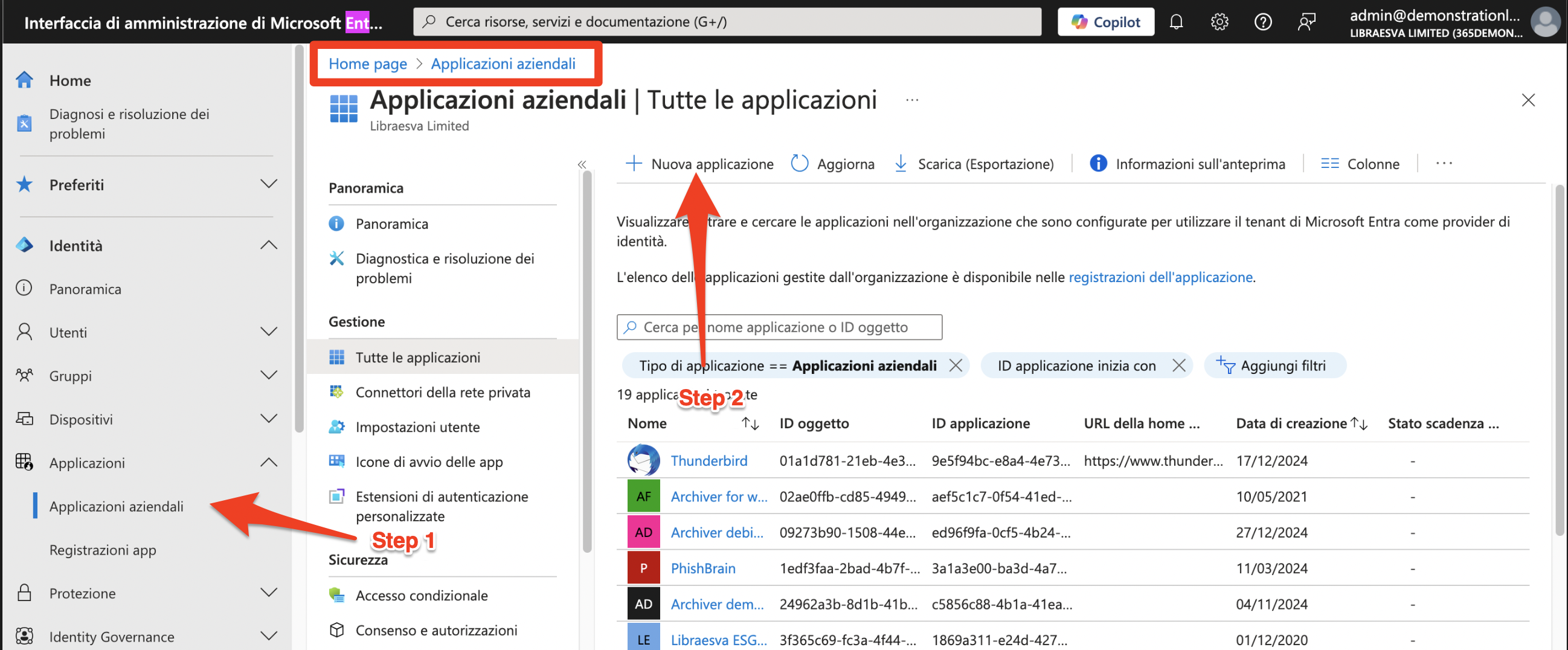Click the Diagnosi e risoluzione dei problemi icon
This screenshot has height=650, width=1568.
click(24, 124)
